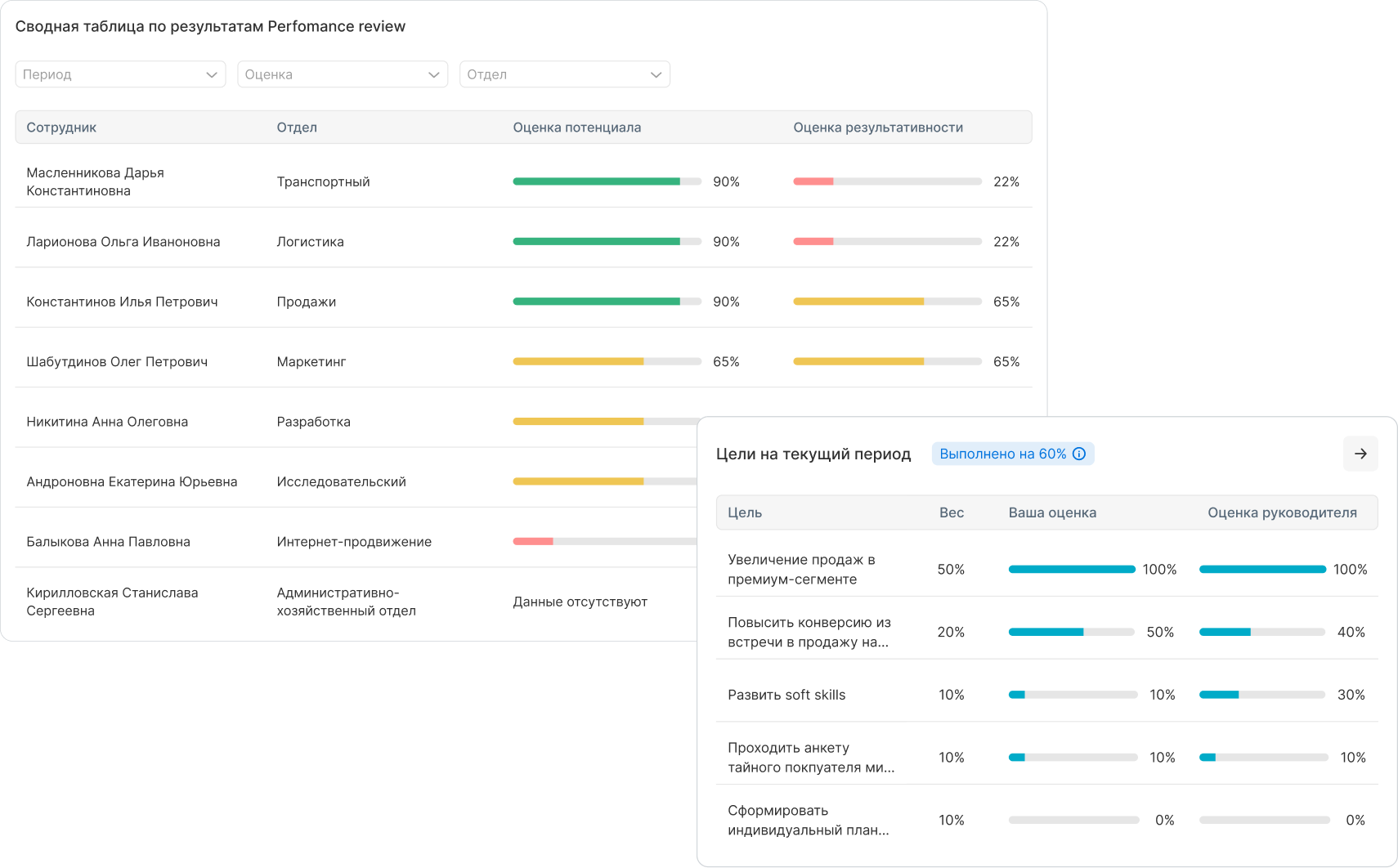
Task: Open the Шабутдинов Олег Петрович row
Action: click(523, 361)
